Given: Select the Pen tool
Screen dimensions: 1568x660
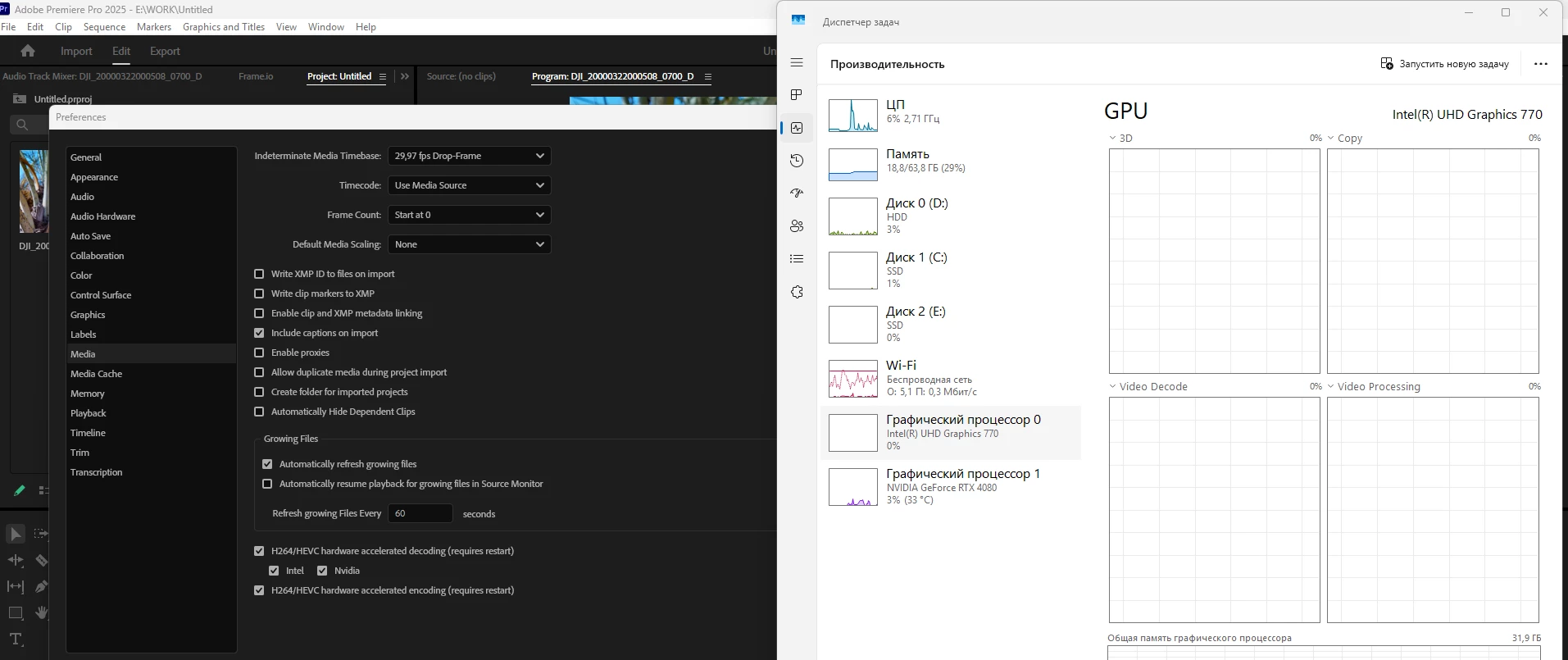Looking at the screenshot, I should pyautogui.click(x=41, y=586).
